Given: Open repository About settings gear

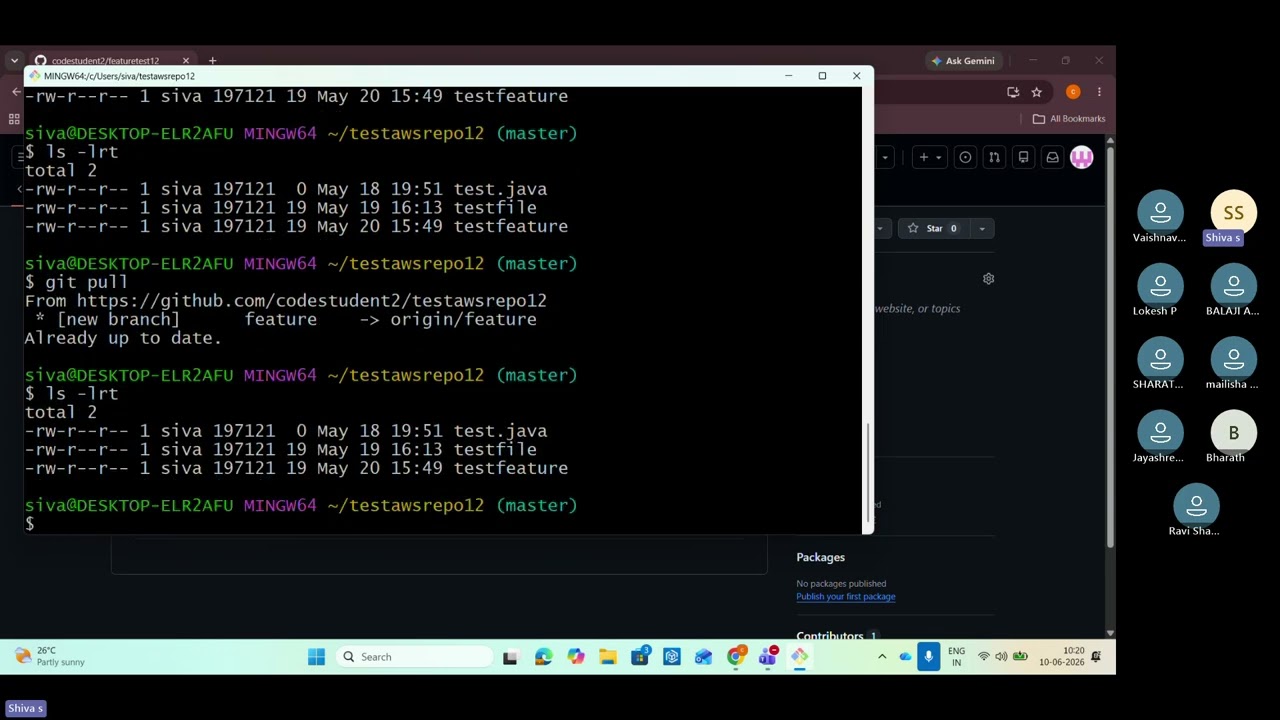Looking at the screenshot, I should point(988,279).
